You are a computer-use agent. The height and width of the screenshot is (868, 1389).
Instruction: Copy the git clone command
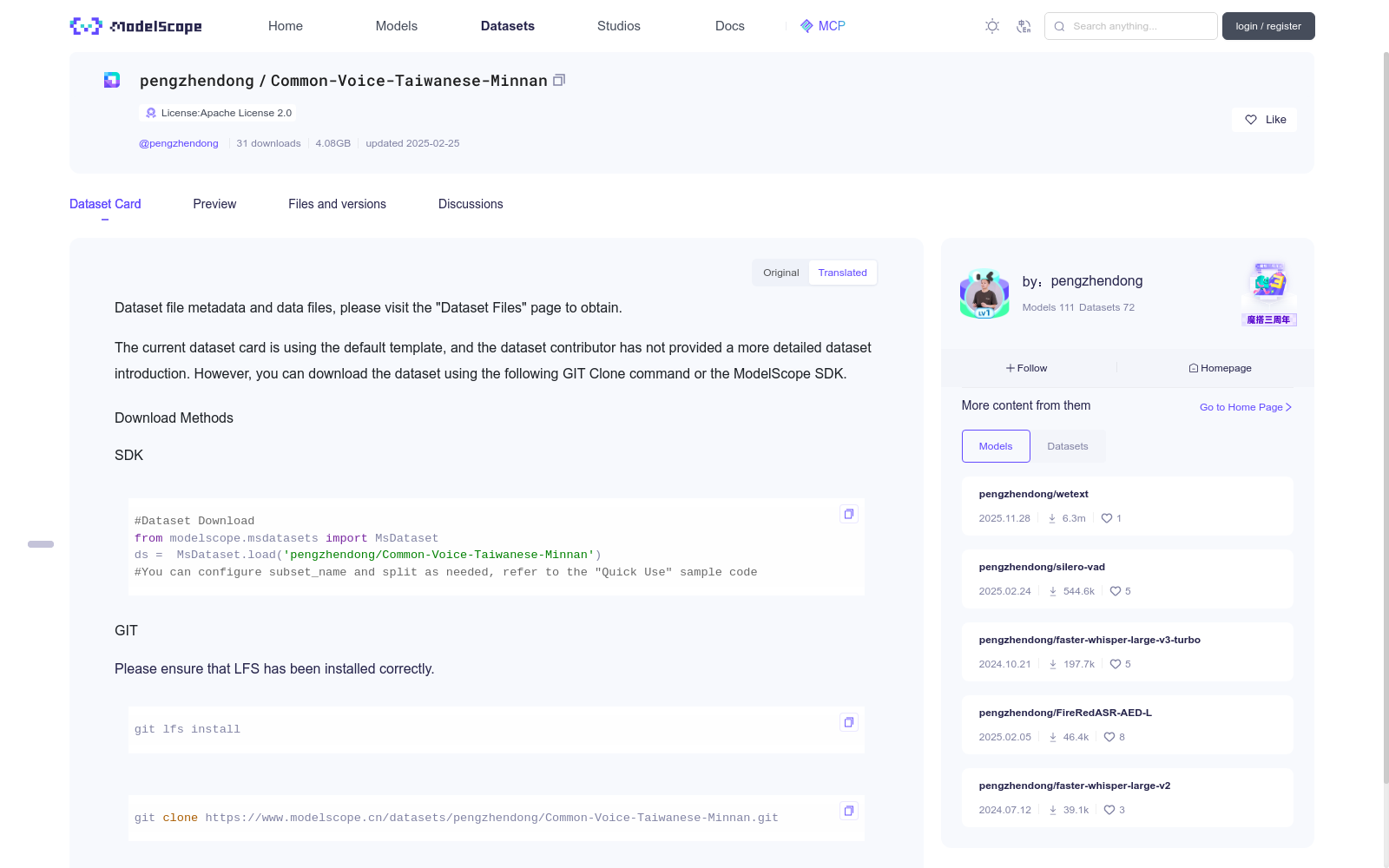tap(849, 811)
